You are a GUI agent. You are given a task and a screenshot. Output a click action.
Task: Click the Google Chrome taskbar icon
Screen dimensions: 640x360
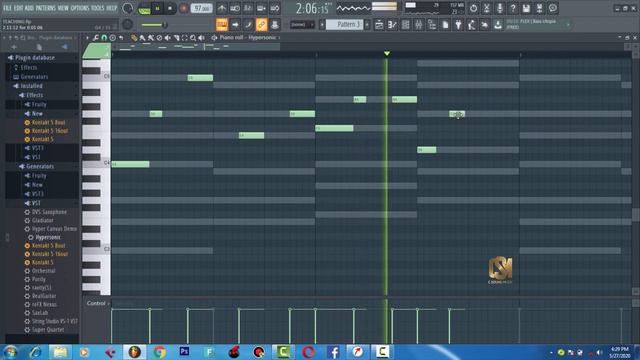point(160,352)
